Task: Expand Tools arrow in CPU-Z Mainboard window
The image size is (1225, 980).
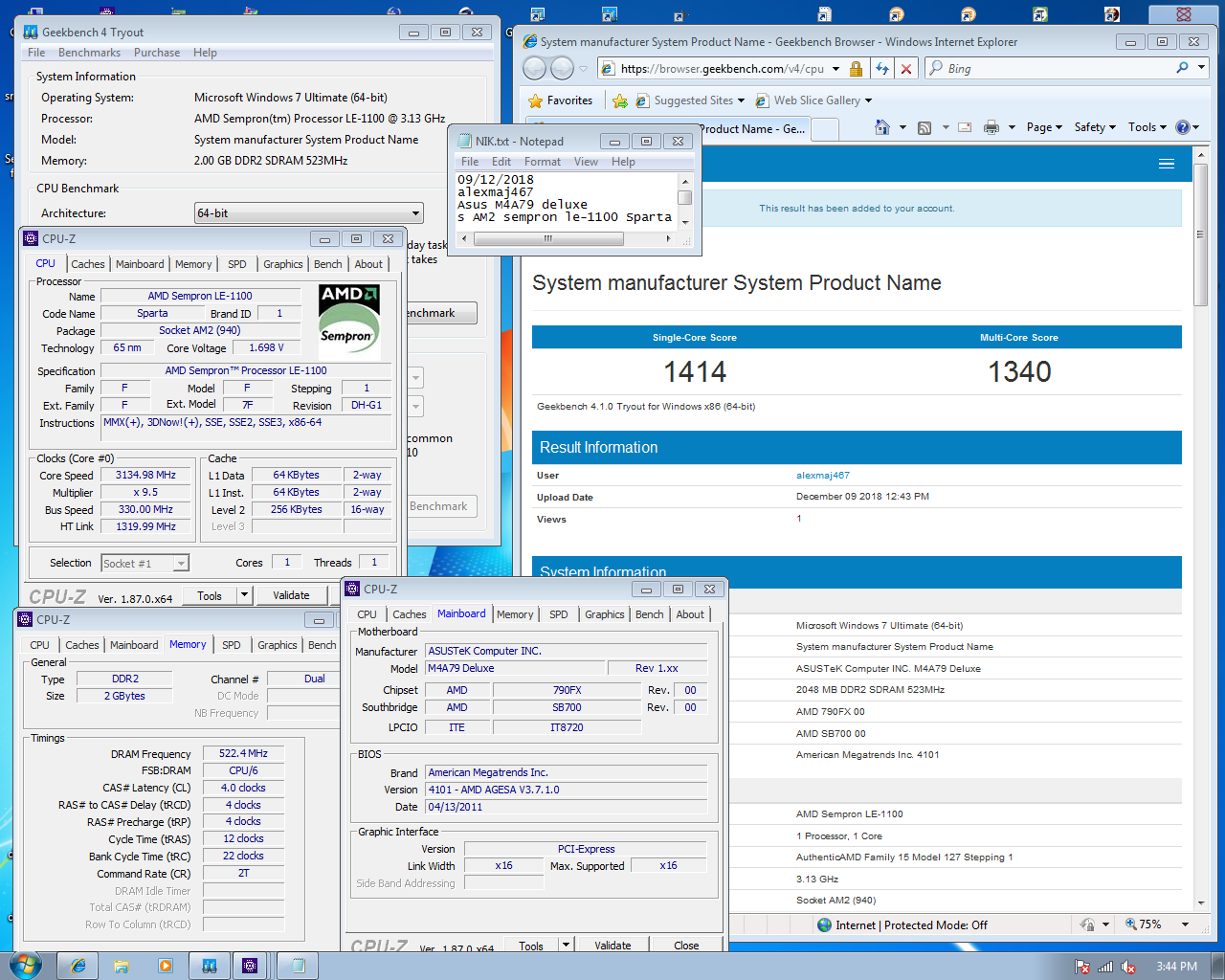Action: click(566, 945)
